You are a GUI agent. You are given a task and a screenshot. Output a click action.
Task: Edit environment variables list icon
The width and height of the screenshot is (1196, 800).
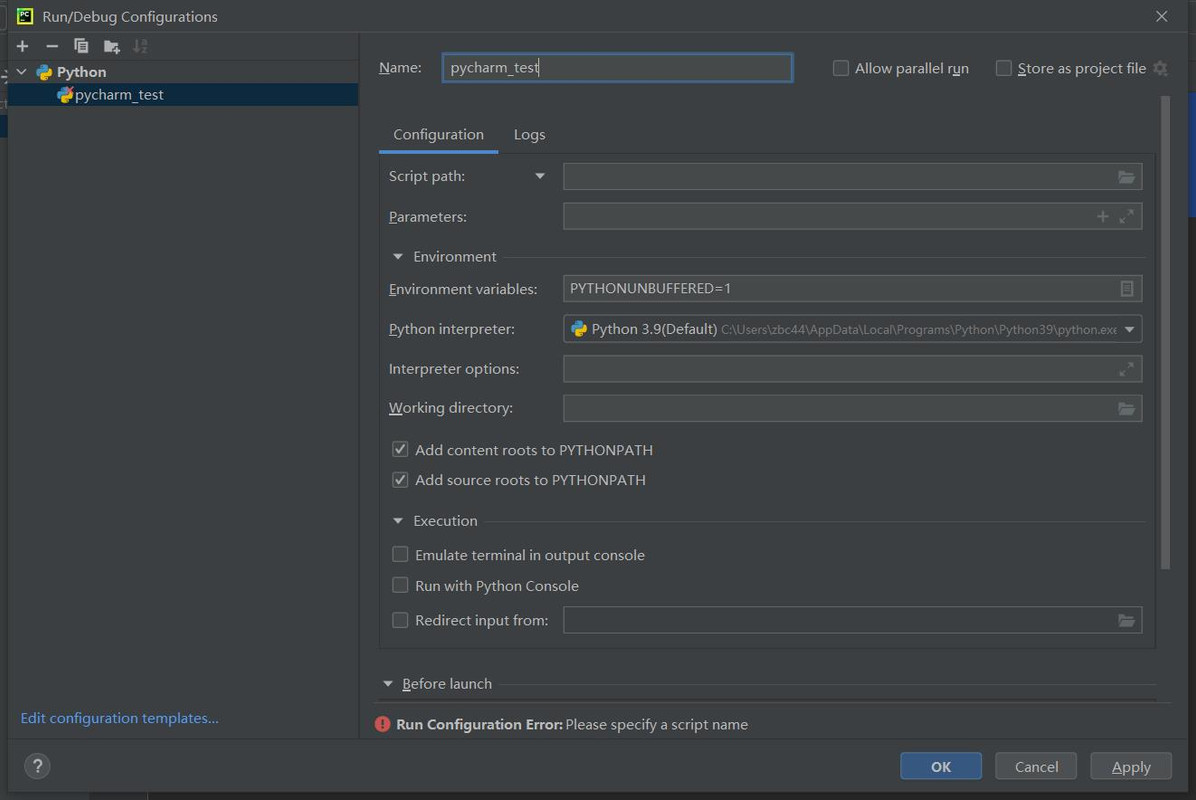tap(1127, 288)
